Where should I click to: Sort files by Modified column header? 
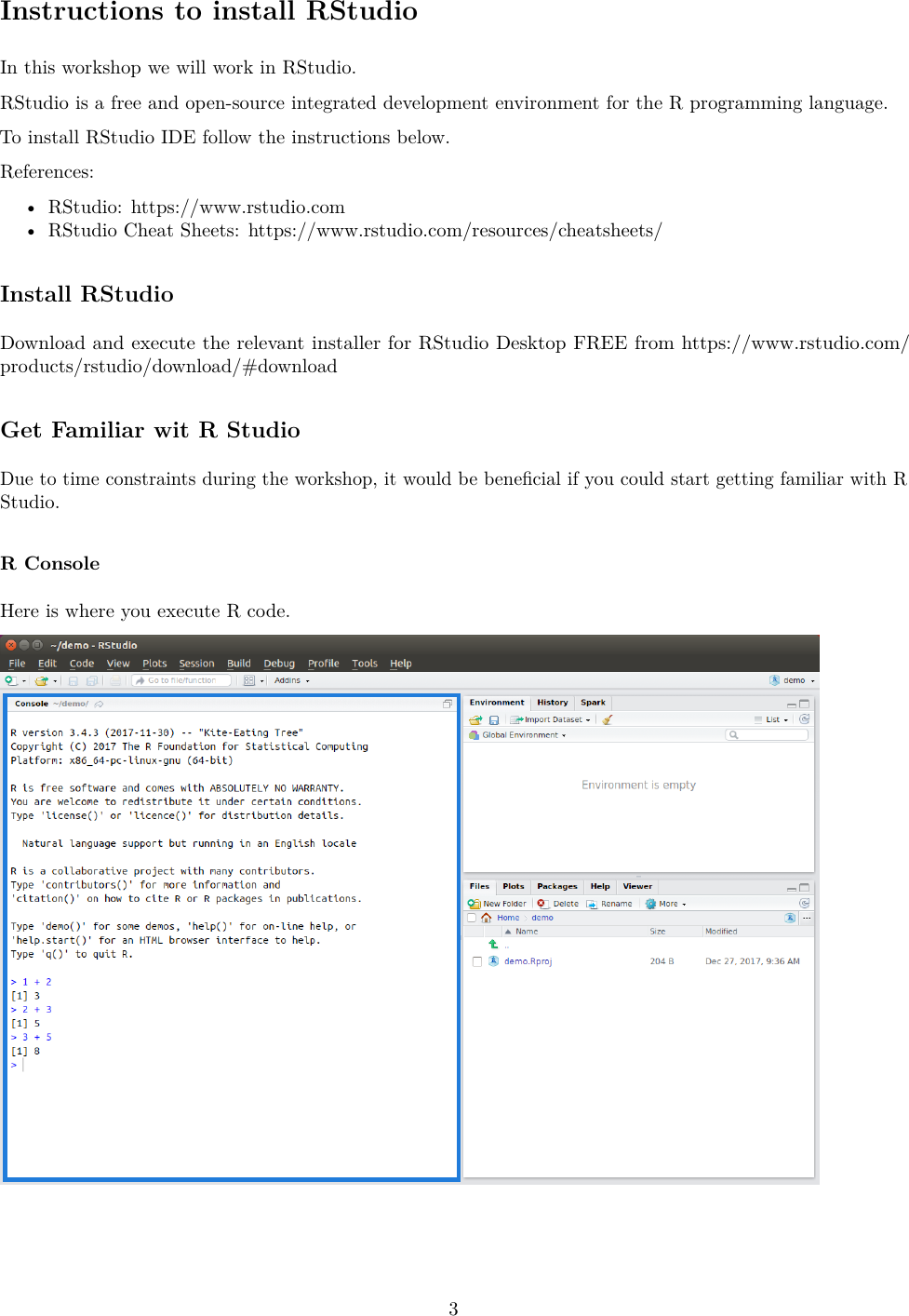tap(721, 931)
